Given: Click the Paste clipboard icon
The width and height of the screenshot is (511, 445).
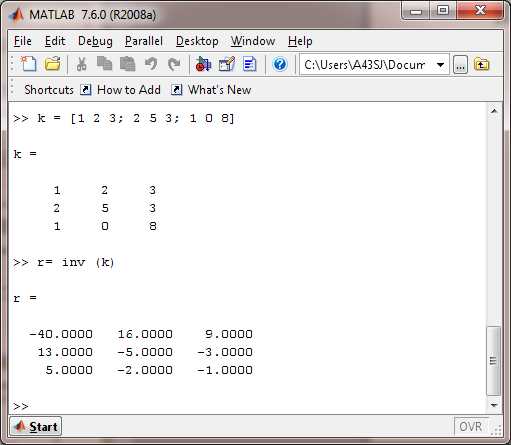Looking at the screenshot, I should tap(128, 64).
